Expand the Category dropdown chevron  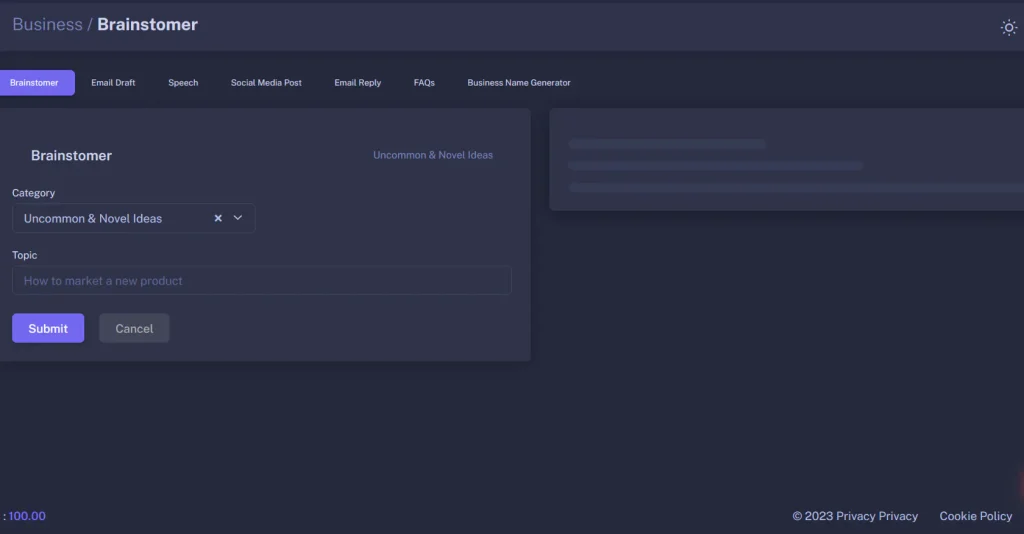[238, 218]
